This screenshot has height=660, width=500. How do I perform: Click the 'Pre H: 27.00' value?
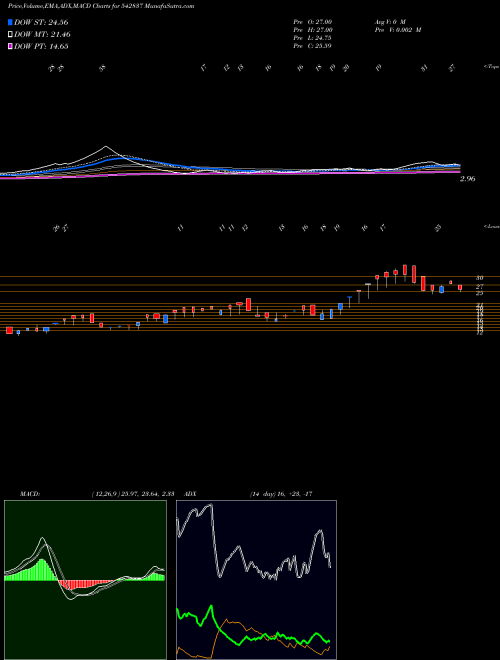(x=313, y=30)
